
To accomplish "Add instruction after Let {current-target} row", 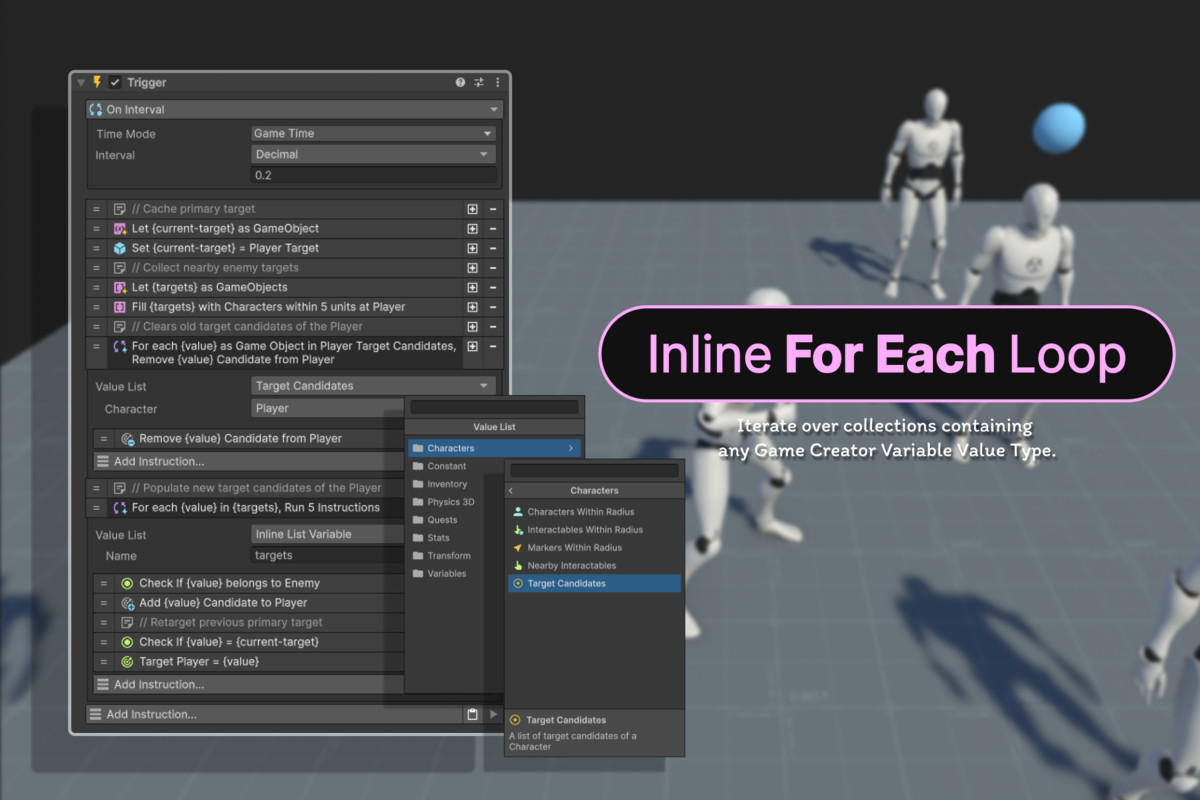I will tap(472, 229).
